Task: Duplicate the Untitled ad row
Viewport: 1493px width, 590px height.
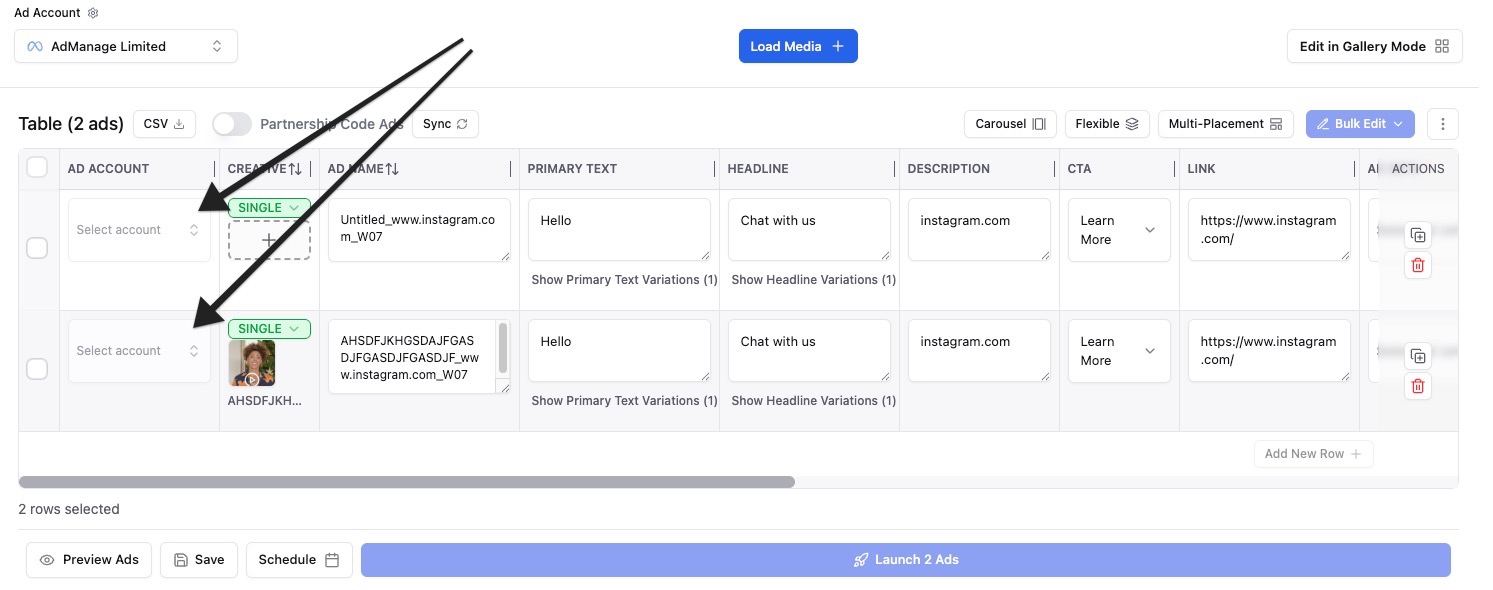Action: click(1417, 236)
